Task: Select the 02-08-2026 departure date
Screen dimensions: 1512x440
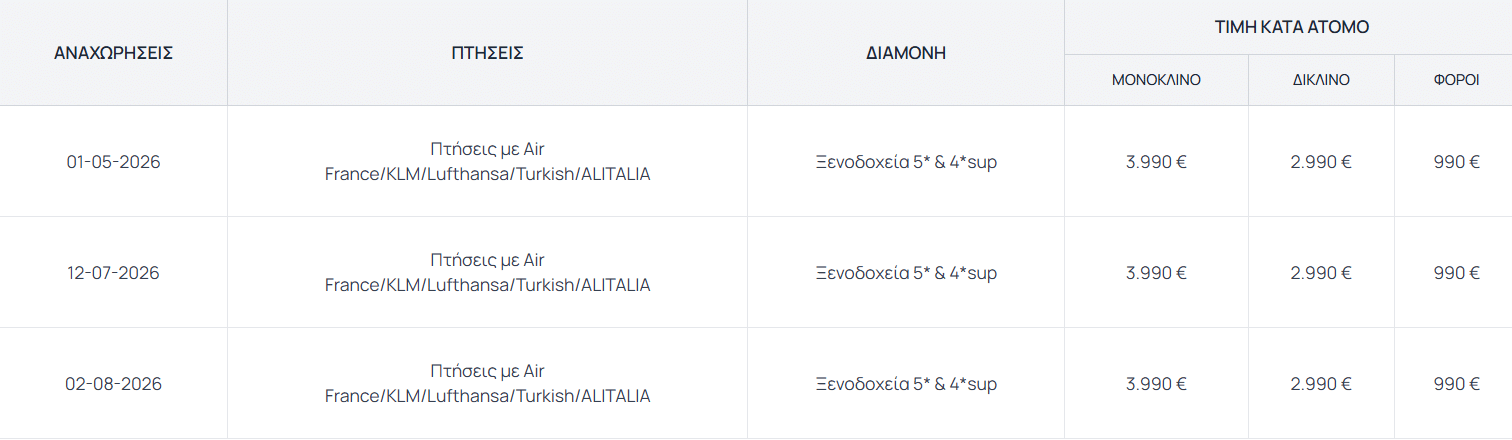Action: pos(113,384)
